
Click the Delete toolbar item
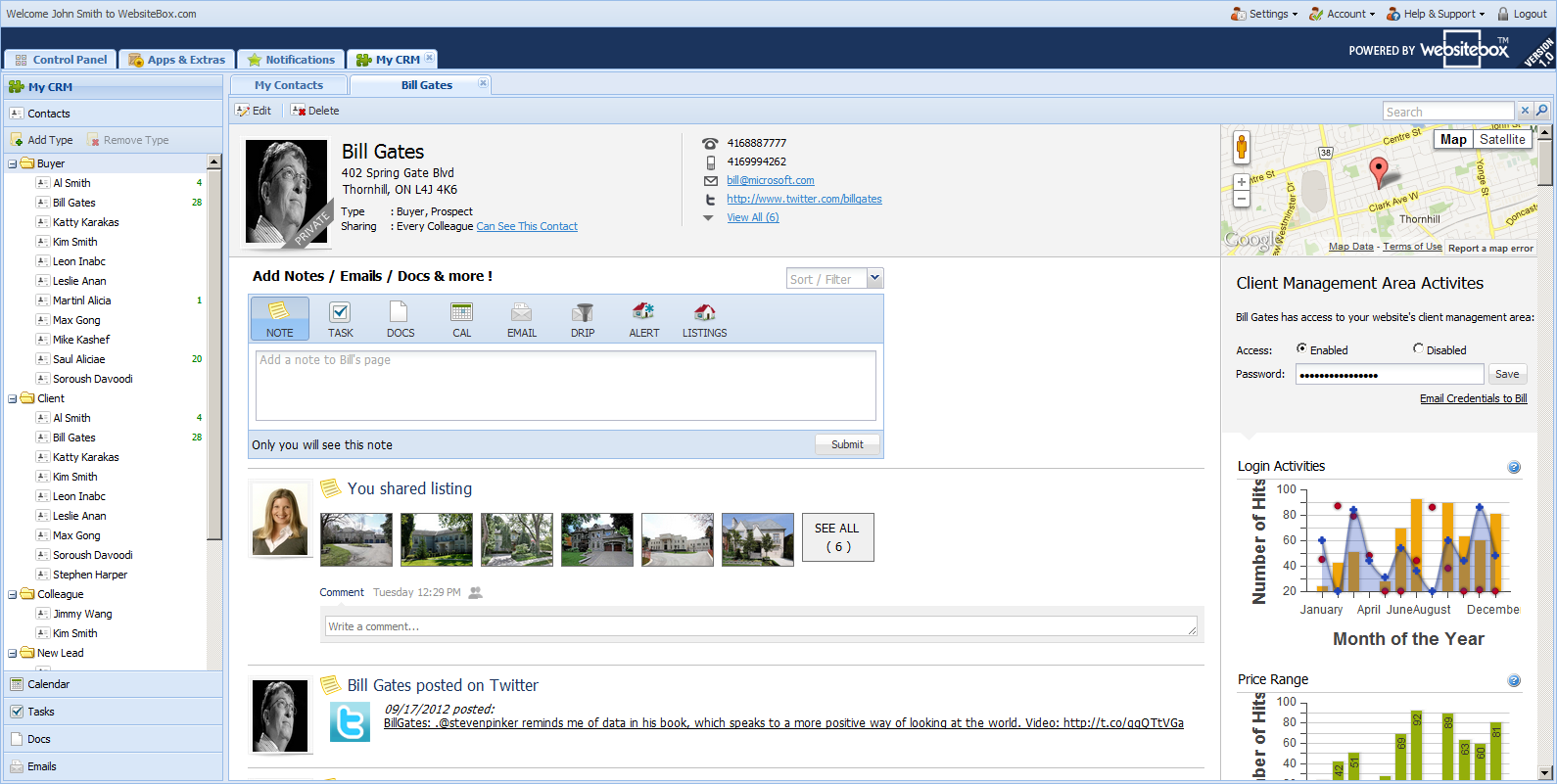click(x=315, y=111)
